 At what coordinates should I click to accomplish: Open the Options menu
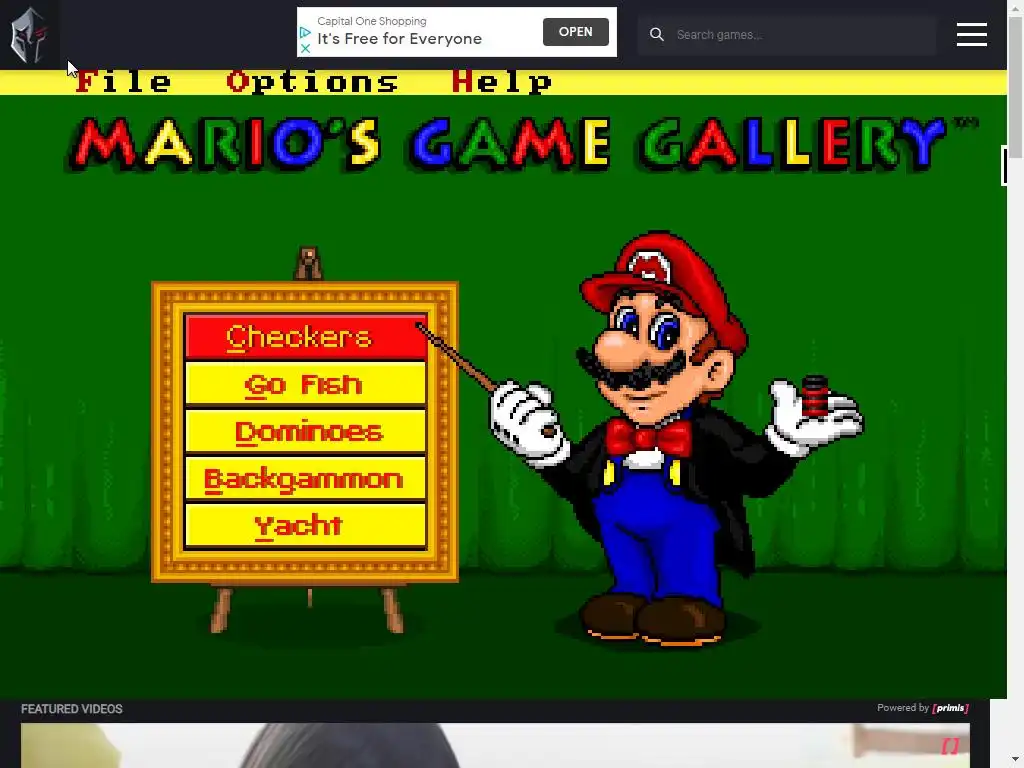(x=312, y=82)
